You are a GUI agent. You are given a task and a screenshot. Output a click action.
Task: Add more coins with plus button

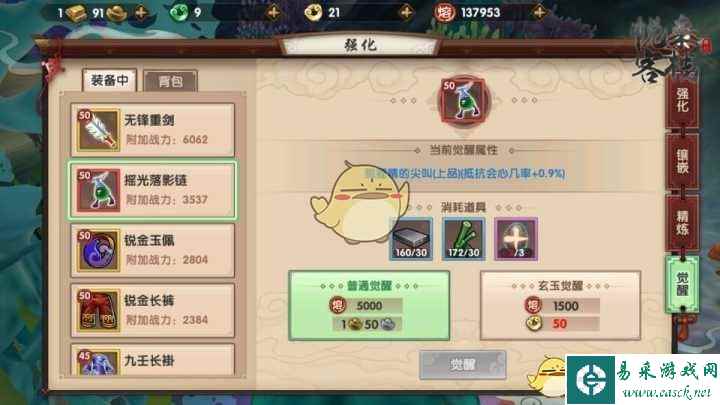[406, 12]
